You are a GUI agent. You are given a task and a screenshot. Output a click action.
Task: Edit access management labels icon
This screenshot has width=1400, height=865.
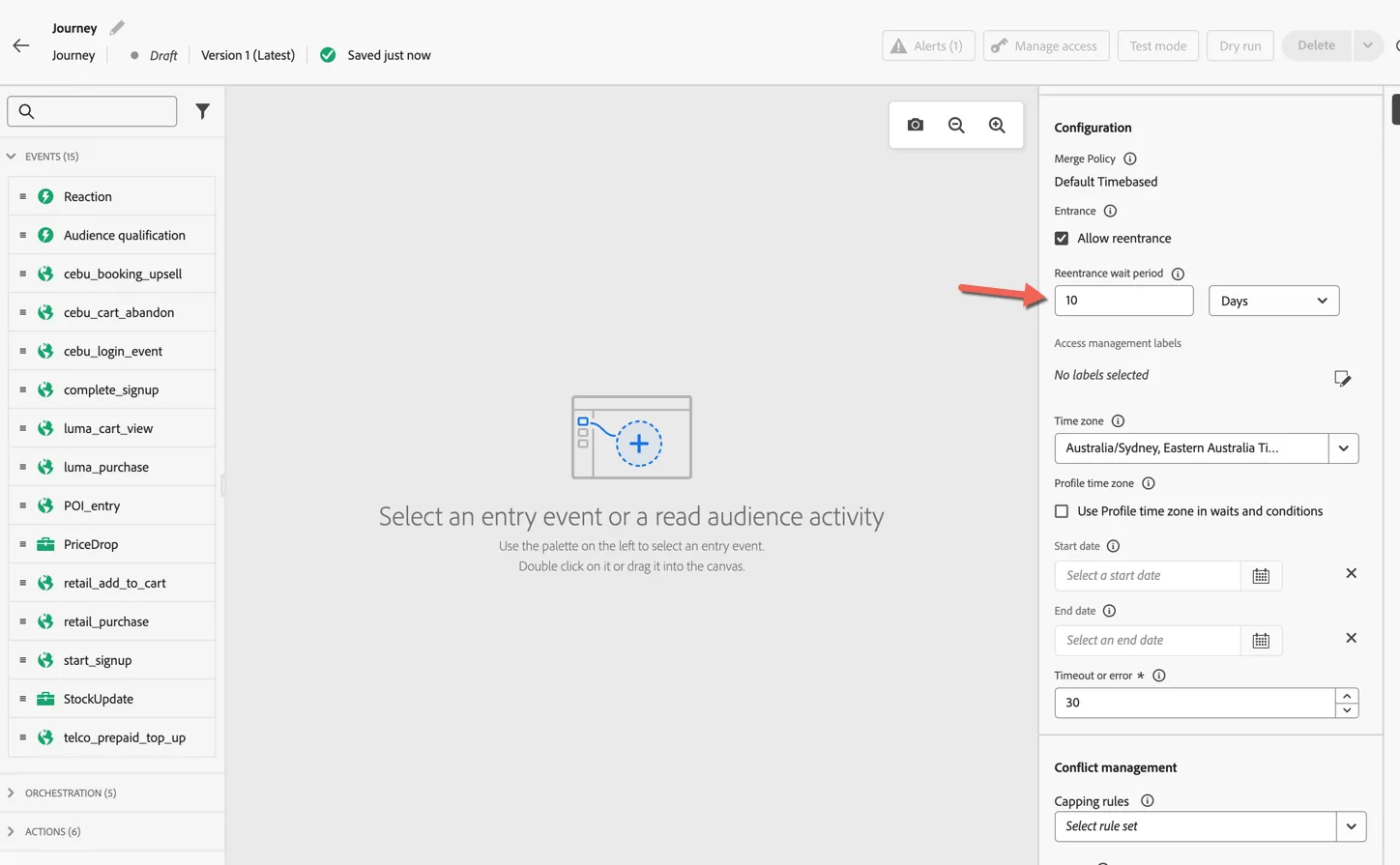[x=1342, y=378]
